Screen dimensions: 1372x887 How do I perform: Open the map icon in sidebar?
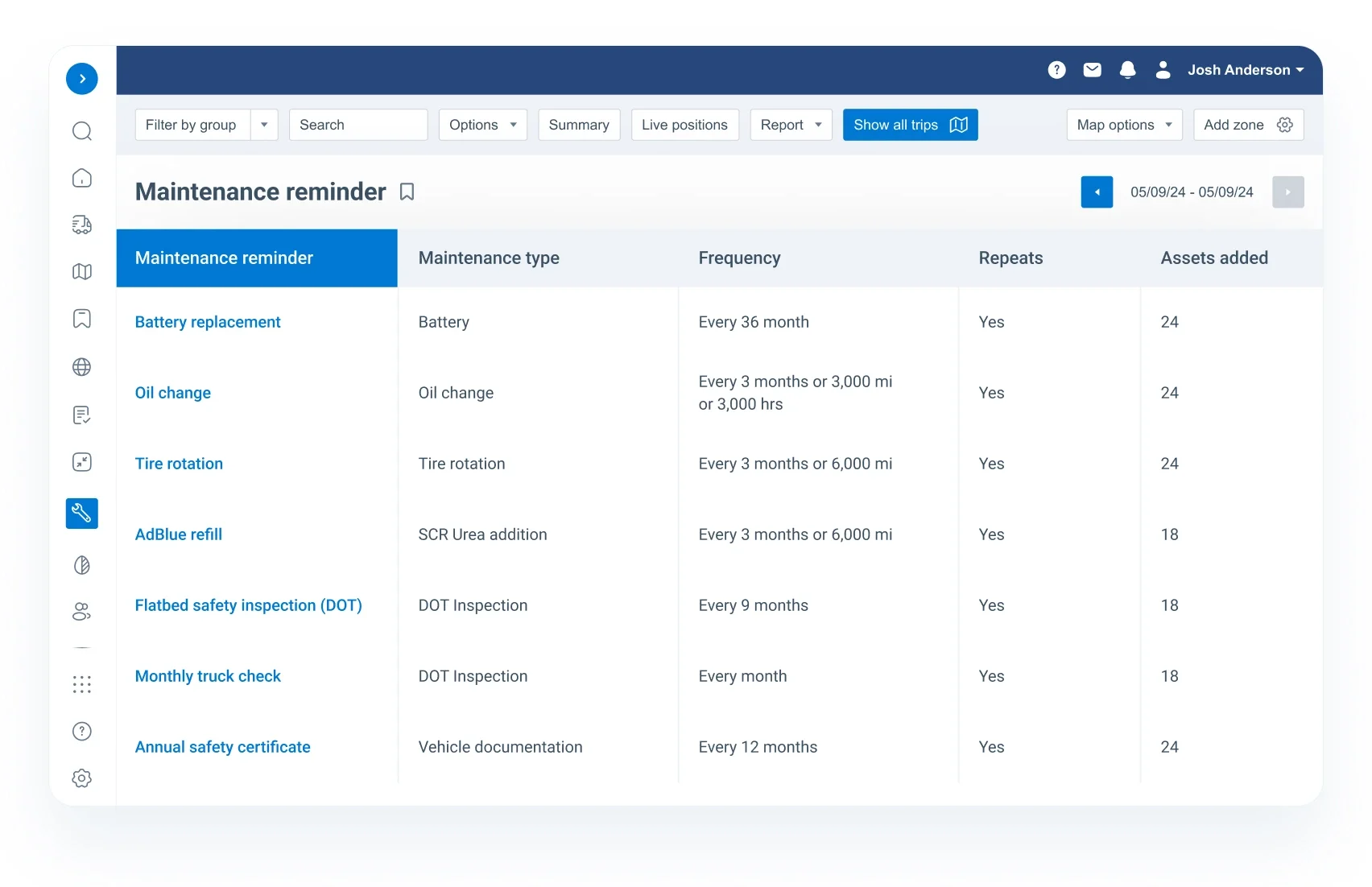point(81,272)
